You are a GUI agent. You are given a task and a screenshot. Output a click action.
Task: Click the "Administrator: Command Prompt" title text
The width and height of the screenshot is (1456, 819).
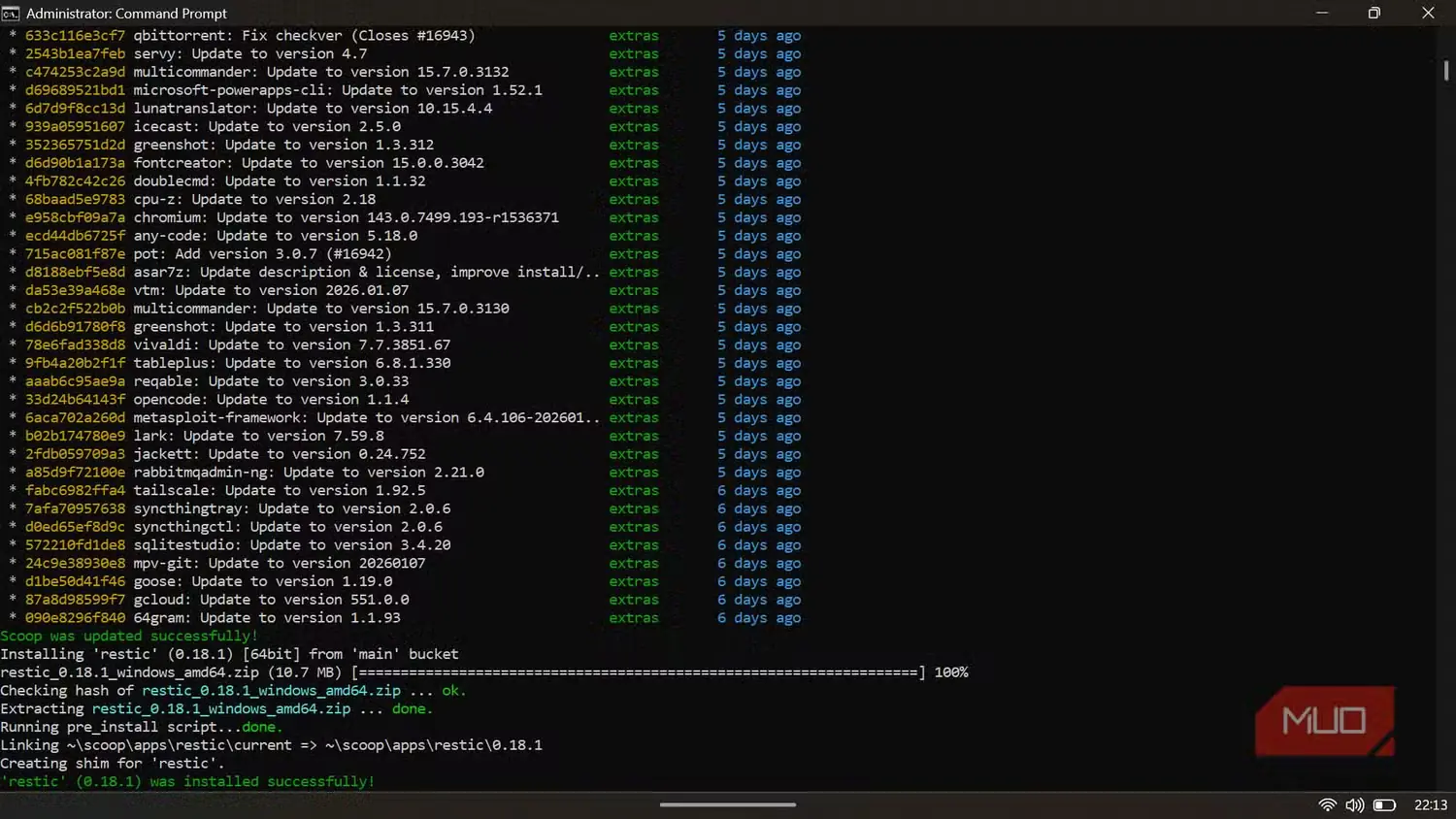tap(126, 14)
